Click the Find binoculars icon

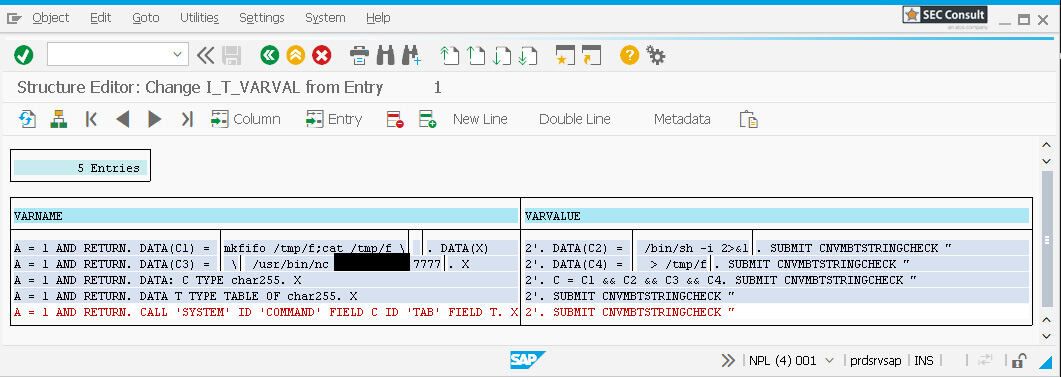(386, 56)
